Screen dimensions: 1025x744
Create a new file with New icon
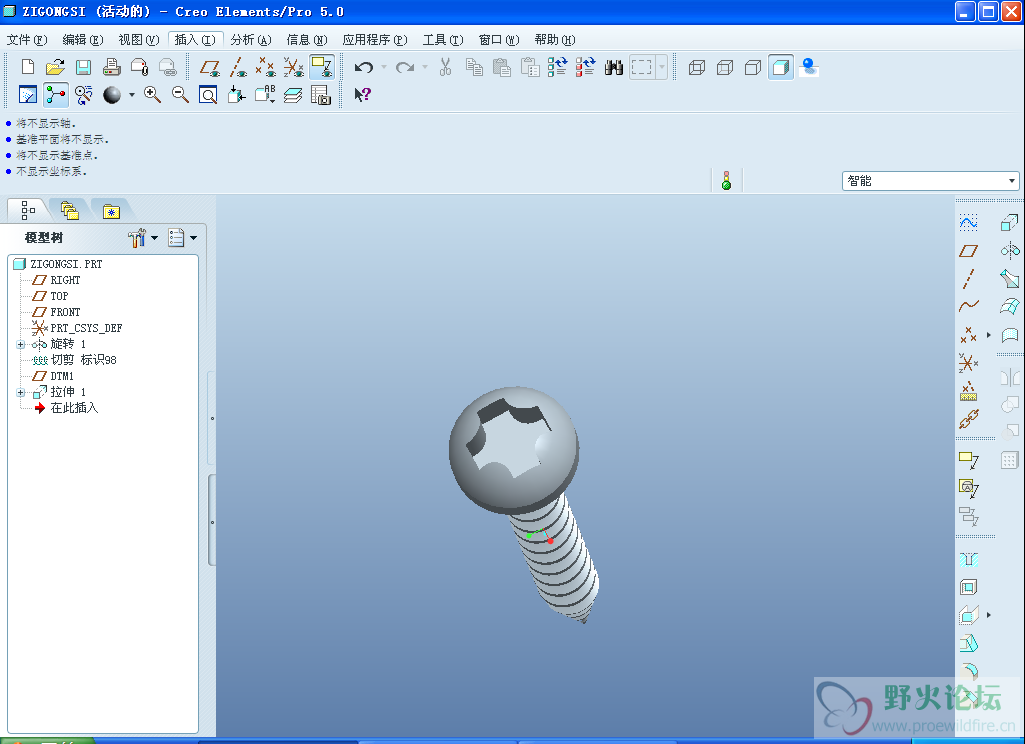click(x=27, y=67)
